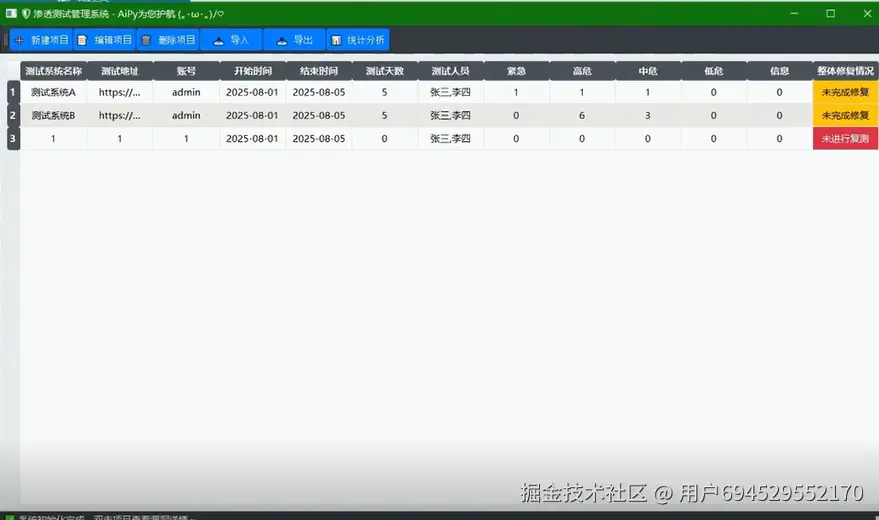
Task: Click the green status icon in status bar
Action: tap(10, 517)
